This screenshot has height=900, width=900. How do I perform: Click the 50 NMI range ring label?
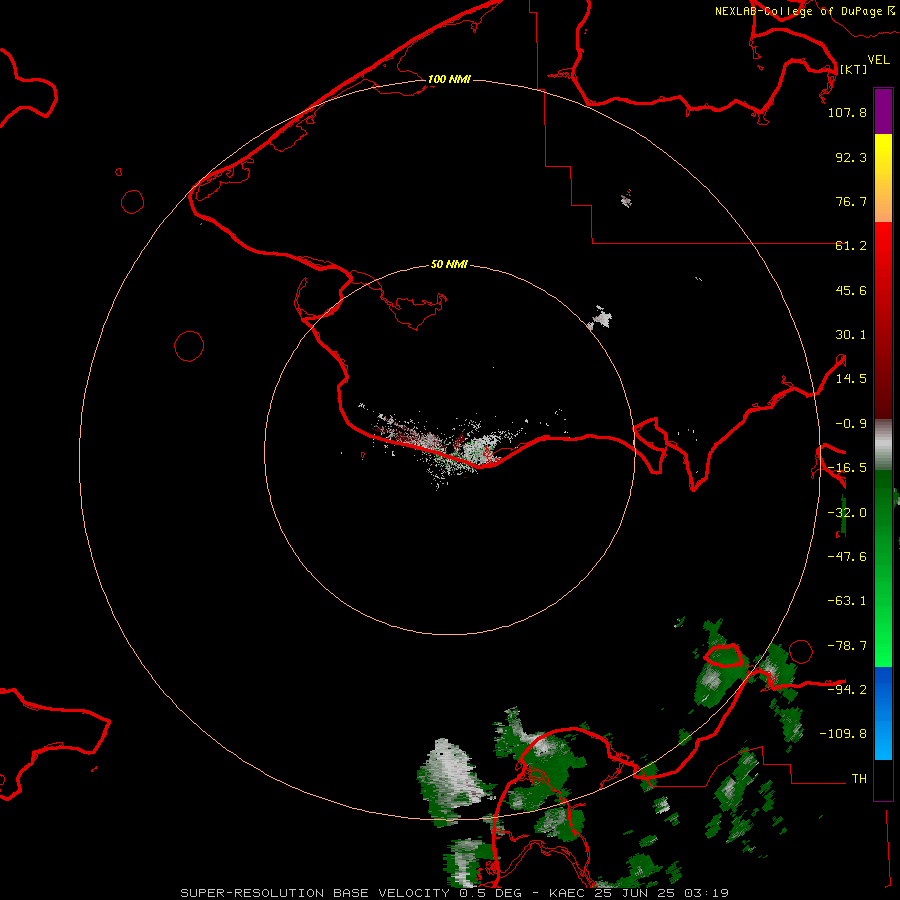click(449, 264)
